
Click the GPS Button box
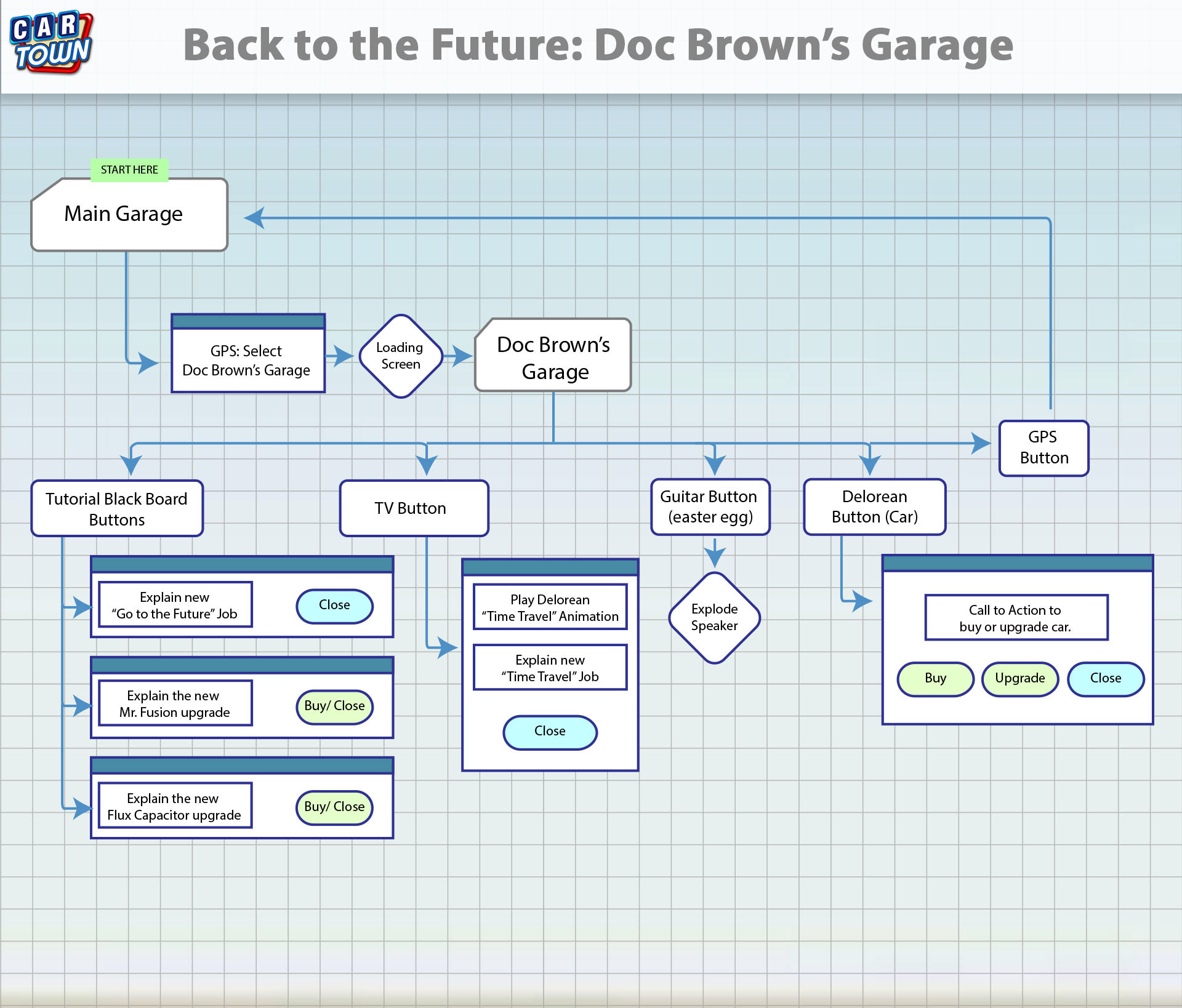(1043, 447)
